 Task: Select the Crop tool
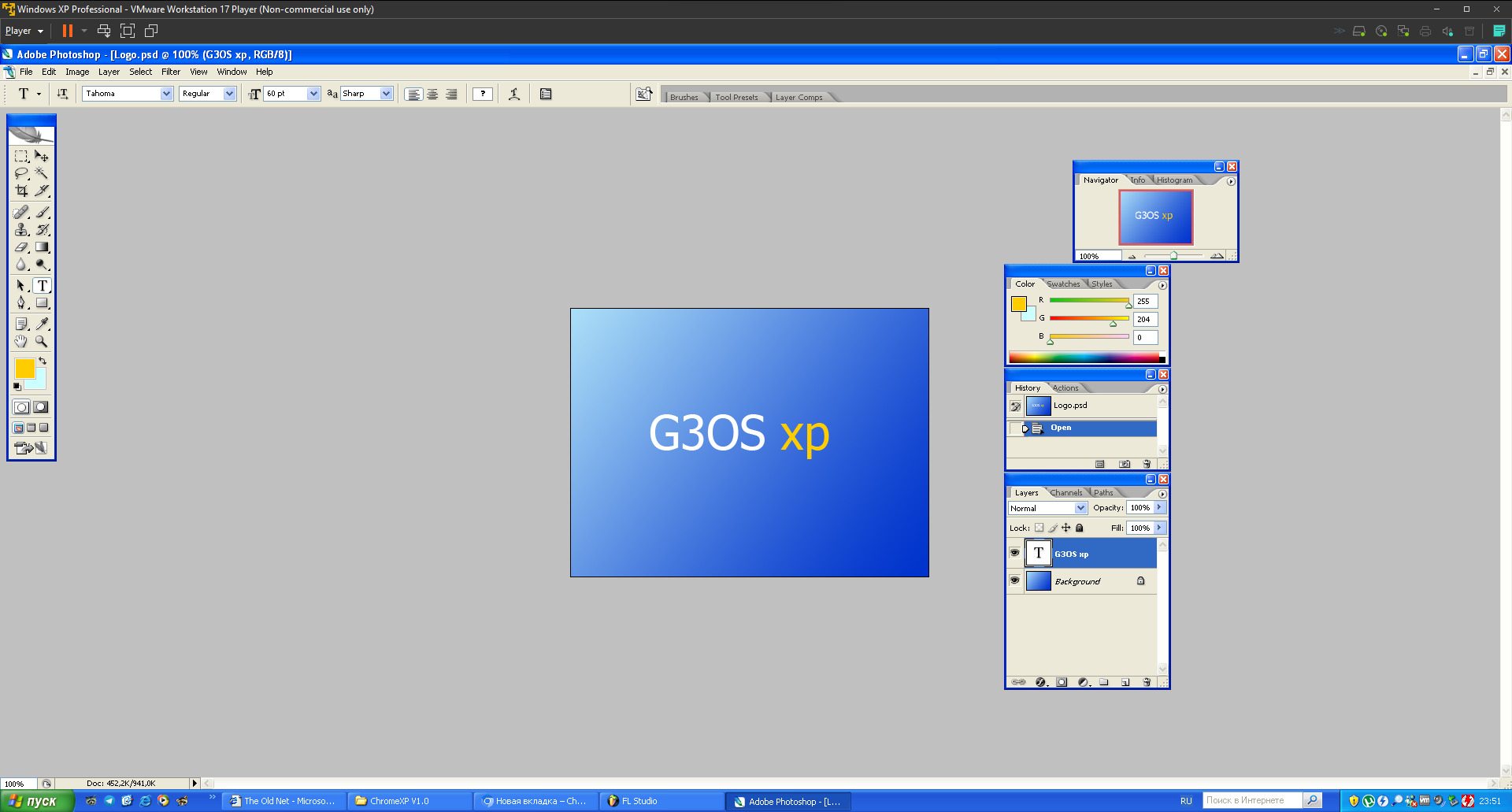[21, 191]
